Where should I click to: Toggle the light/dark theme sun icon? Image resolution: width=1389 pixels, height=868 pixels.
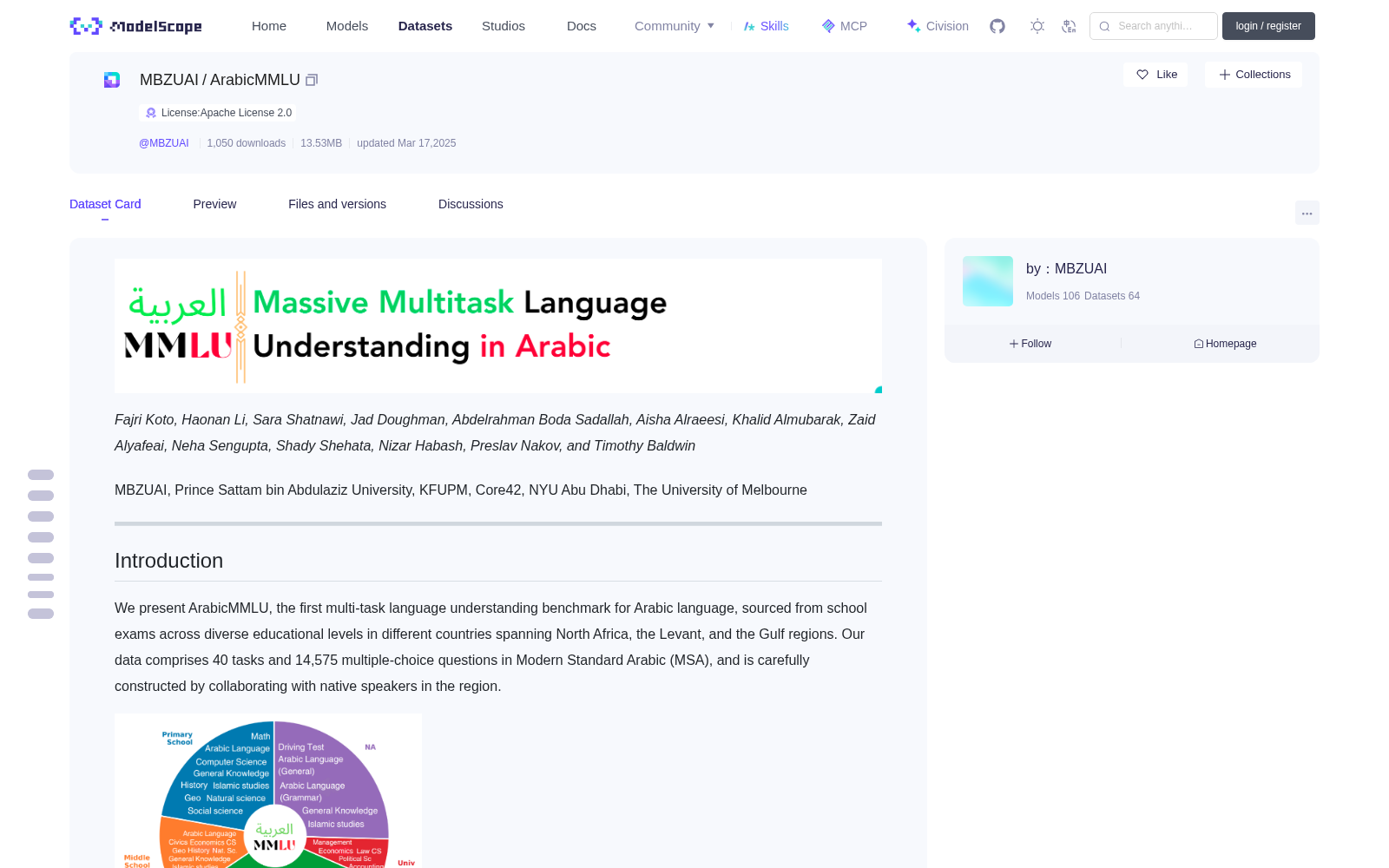(x=1037, y=26)
